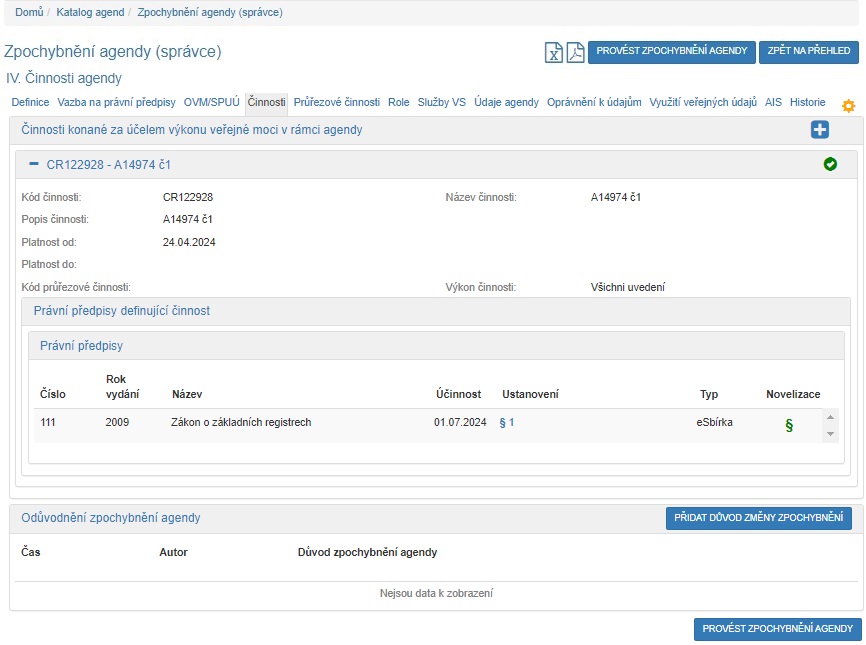
Task: Open the Průřezové činnosti tab
Action: 336,102
